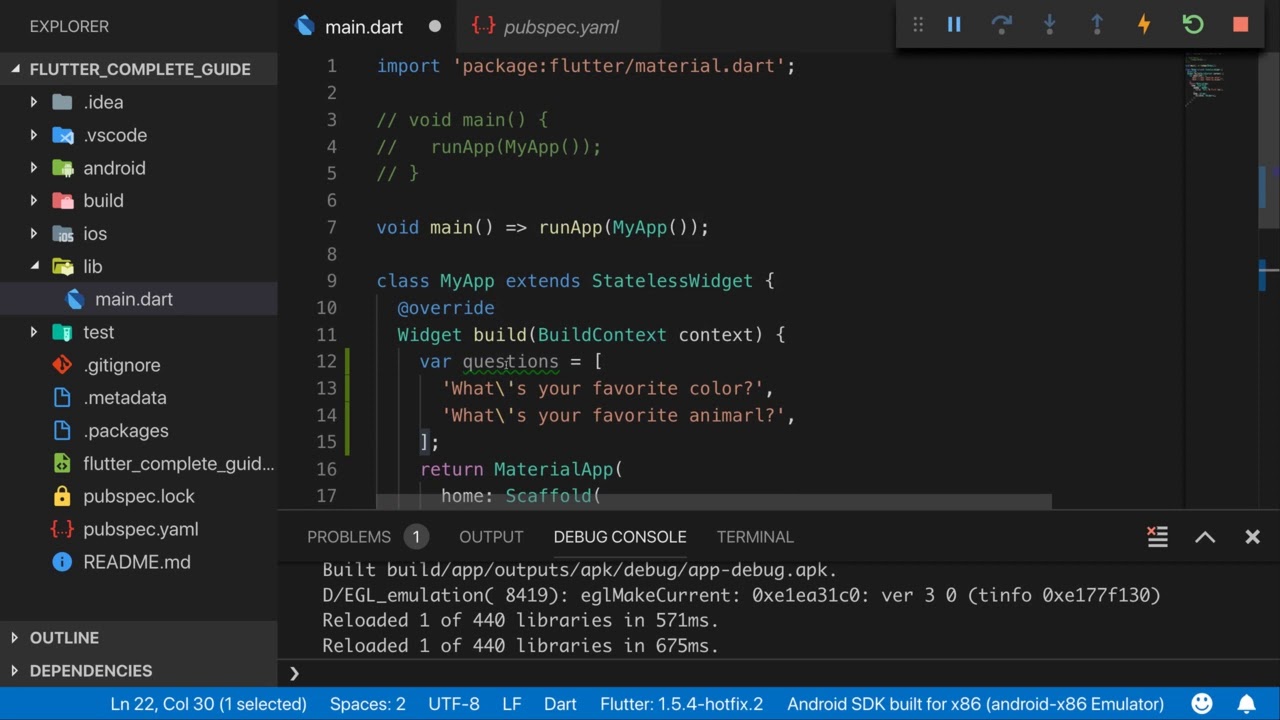Click the code minimap preview

point(1205,78)
